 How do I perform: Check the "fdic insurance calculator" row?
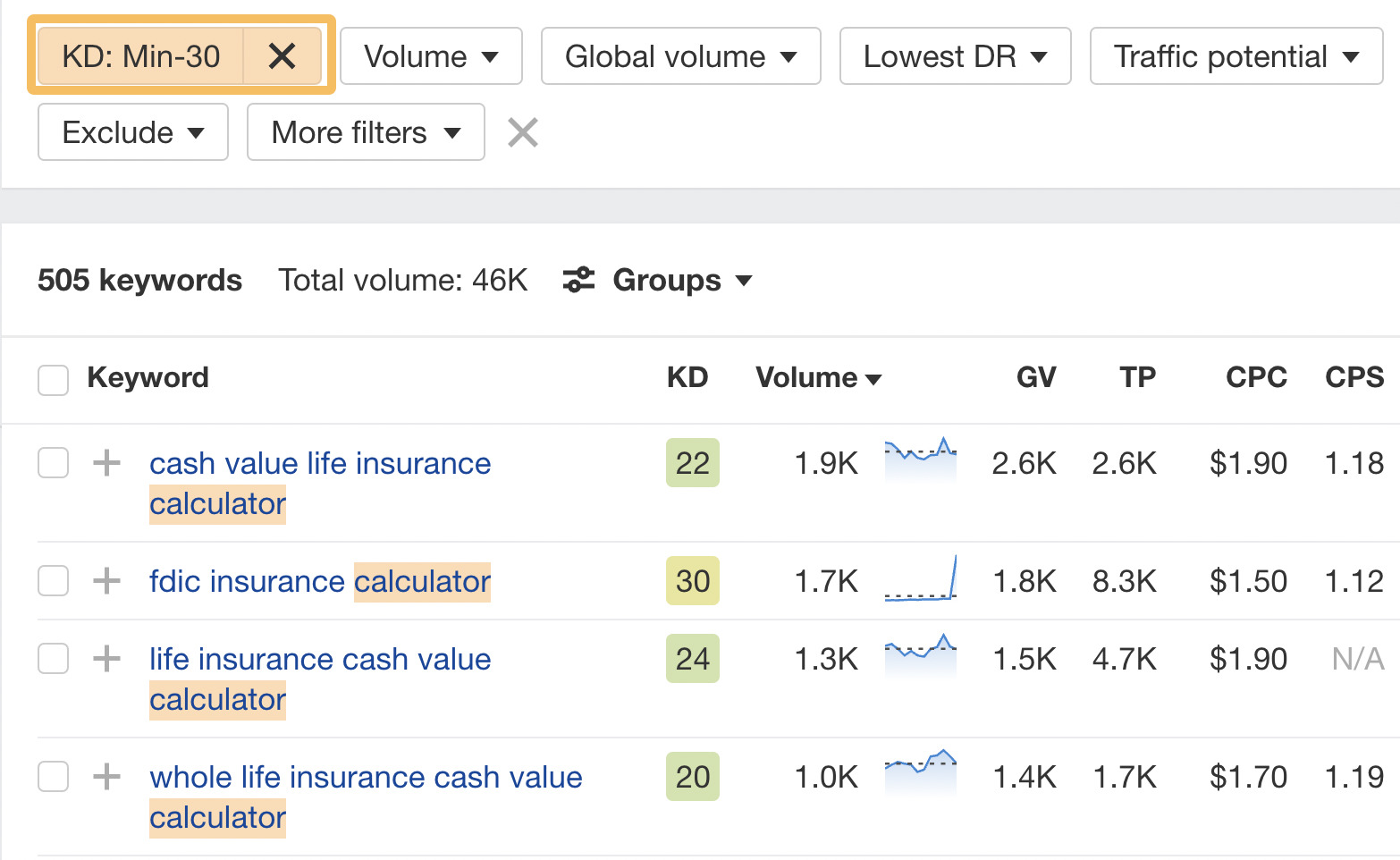pyautogui.click(x=53, y=581)
